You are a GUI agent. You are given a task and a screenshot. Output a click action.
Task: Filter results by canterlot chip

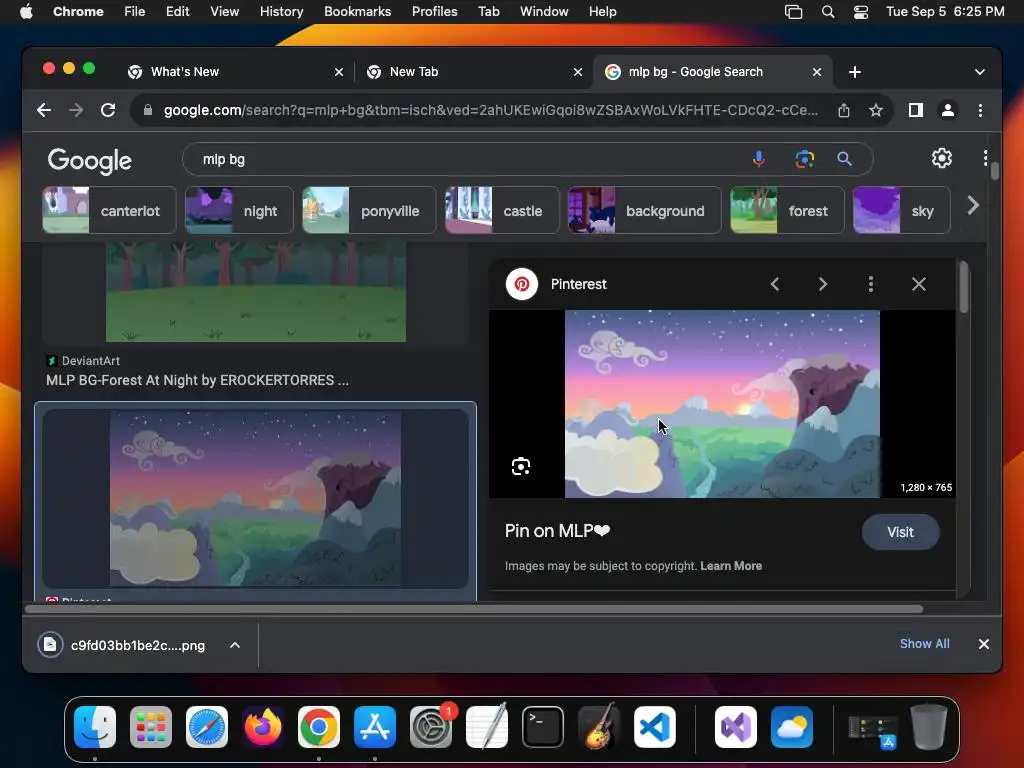[109, 210]
